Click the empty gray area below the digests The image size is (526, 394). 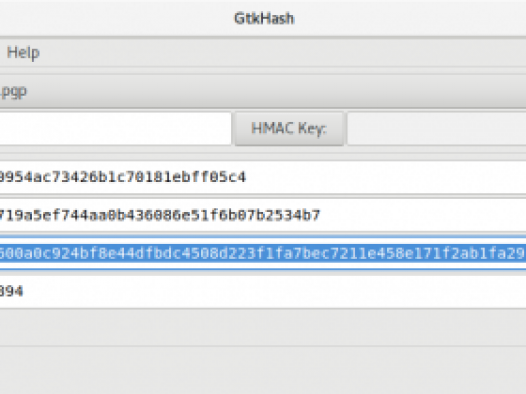(x=263, y=327)
